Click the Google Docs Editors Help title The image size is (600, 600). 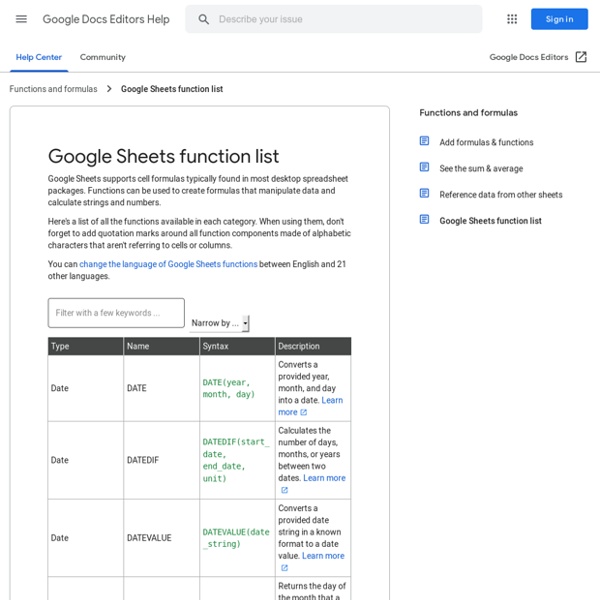tap(106, 19)
